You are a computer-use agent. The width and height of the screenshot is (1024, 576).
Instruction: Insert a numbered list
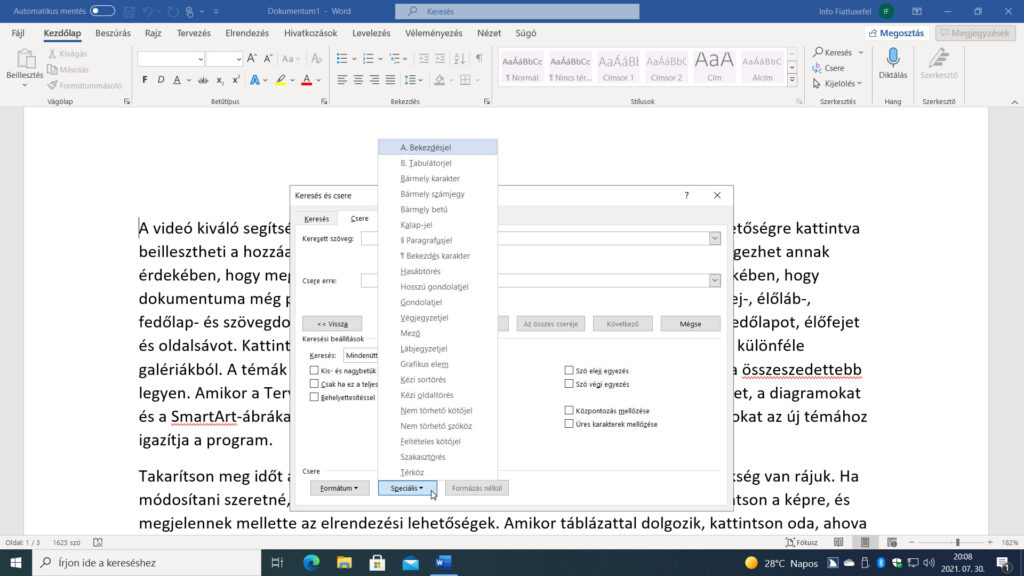click(x=368, y=59)
